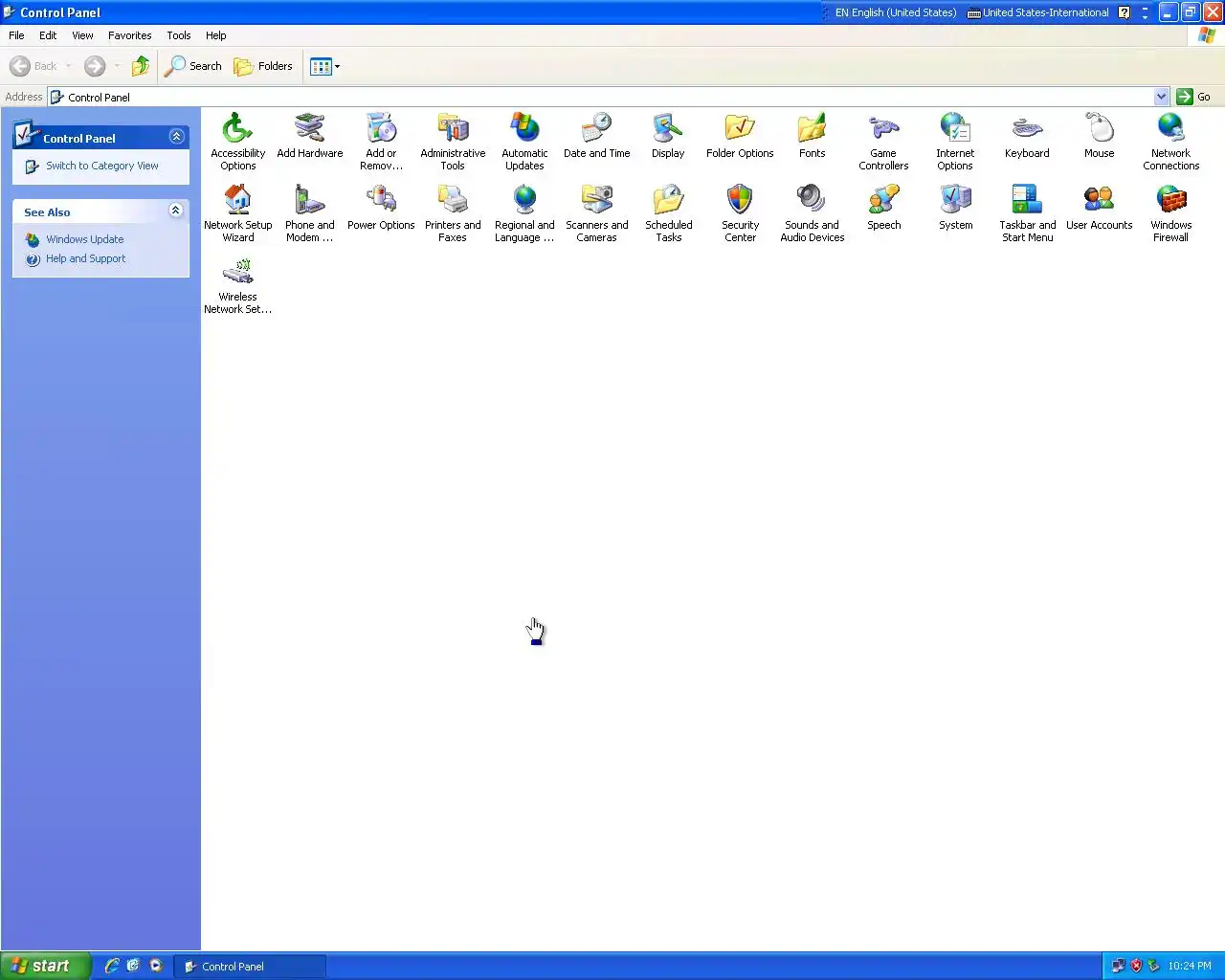Open Sounds and Audio Devices

tap(812, 212)
